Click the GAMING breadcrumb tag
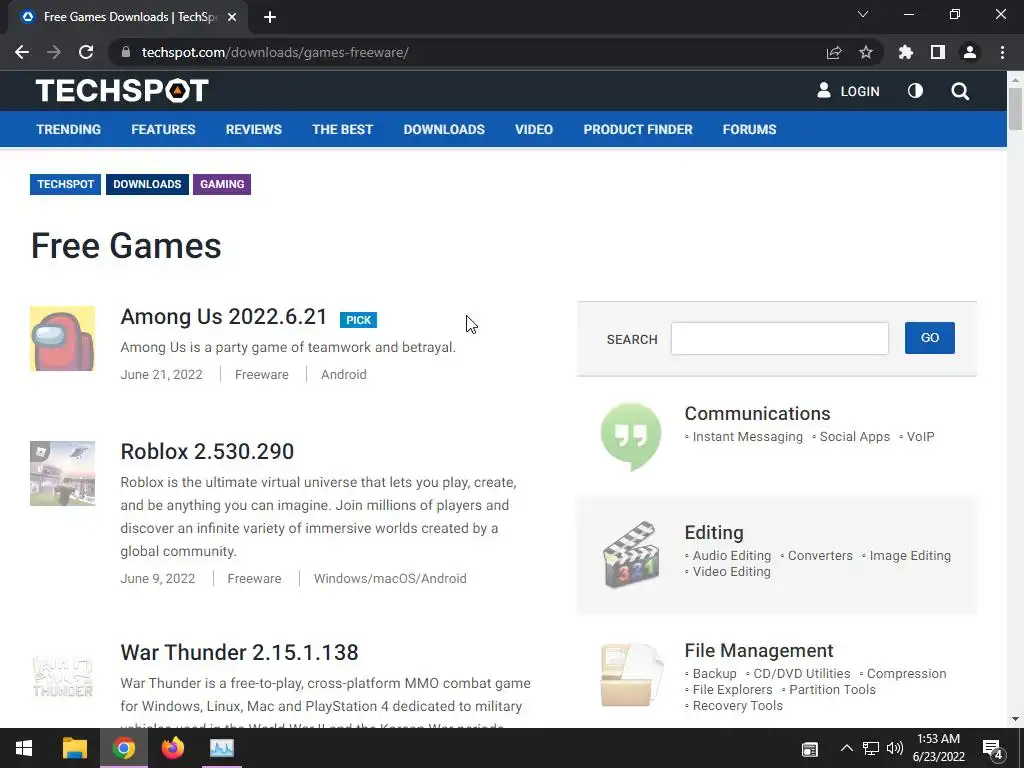The width and height of the screenshot is (1024, 768). (x=222, y=184)
